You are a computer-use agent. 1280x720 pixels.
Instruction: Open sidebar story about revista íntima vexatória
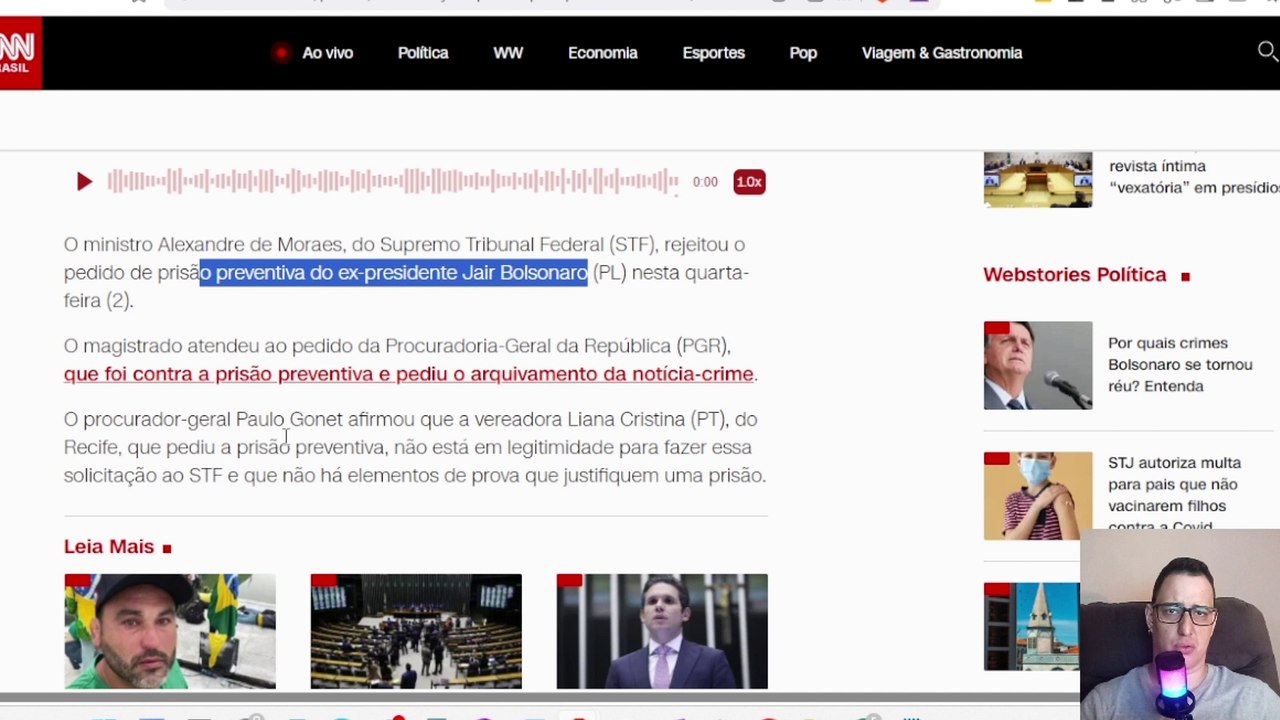click(x=1194, y=177)
